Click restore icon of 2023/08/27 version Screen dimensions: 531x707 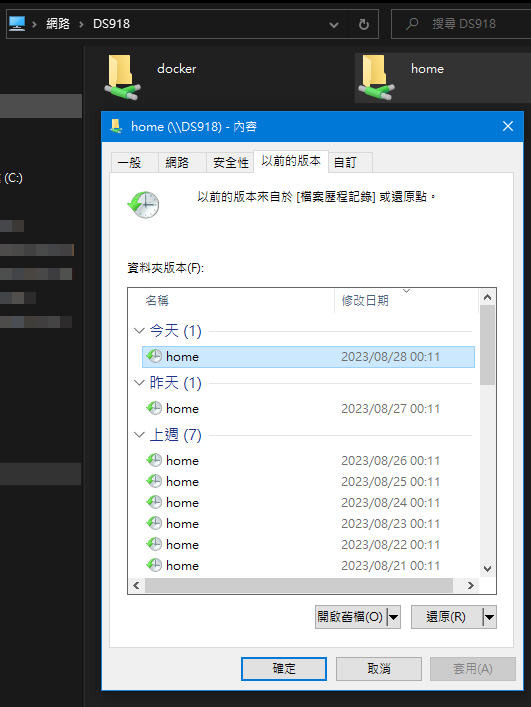click(x=154, y=408)
